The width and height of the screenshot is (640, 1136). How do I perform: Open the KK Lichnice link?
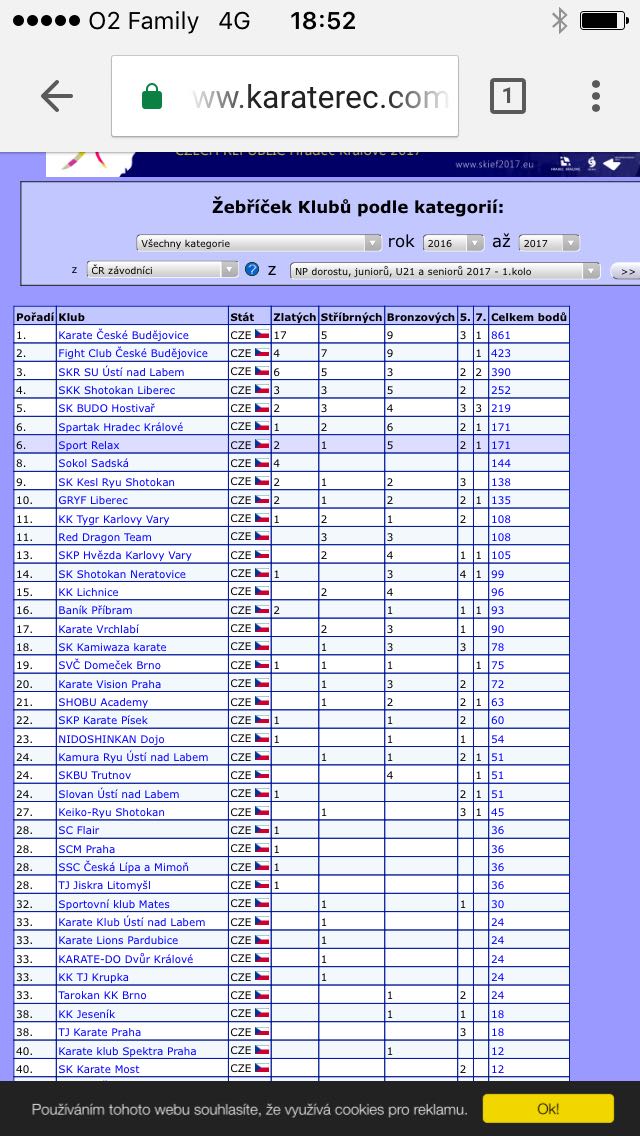88,592
